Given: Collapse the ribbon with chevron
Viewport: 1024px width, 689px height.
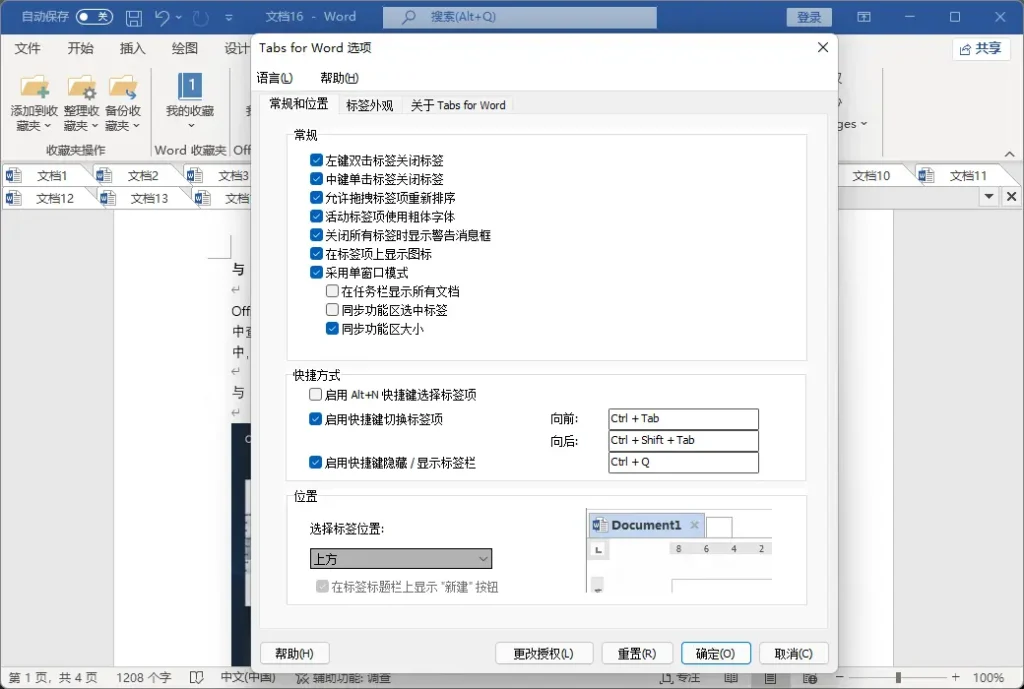Looking at the screenshot, I should click(x=1010, y=154).
